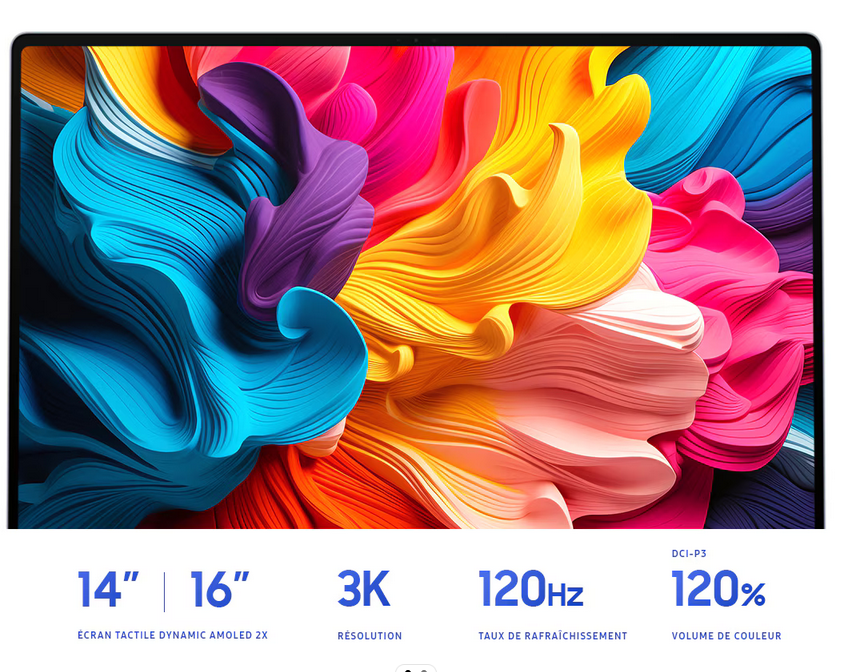Click the 14" screen size value
Image resolution: width=864 pixels, height=672 pixels.
pos(109,590)
